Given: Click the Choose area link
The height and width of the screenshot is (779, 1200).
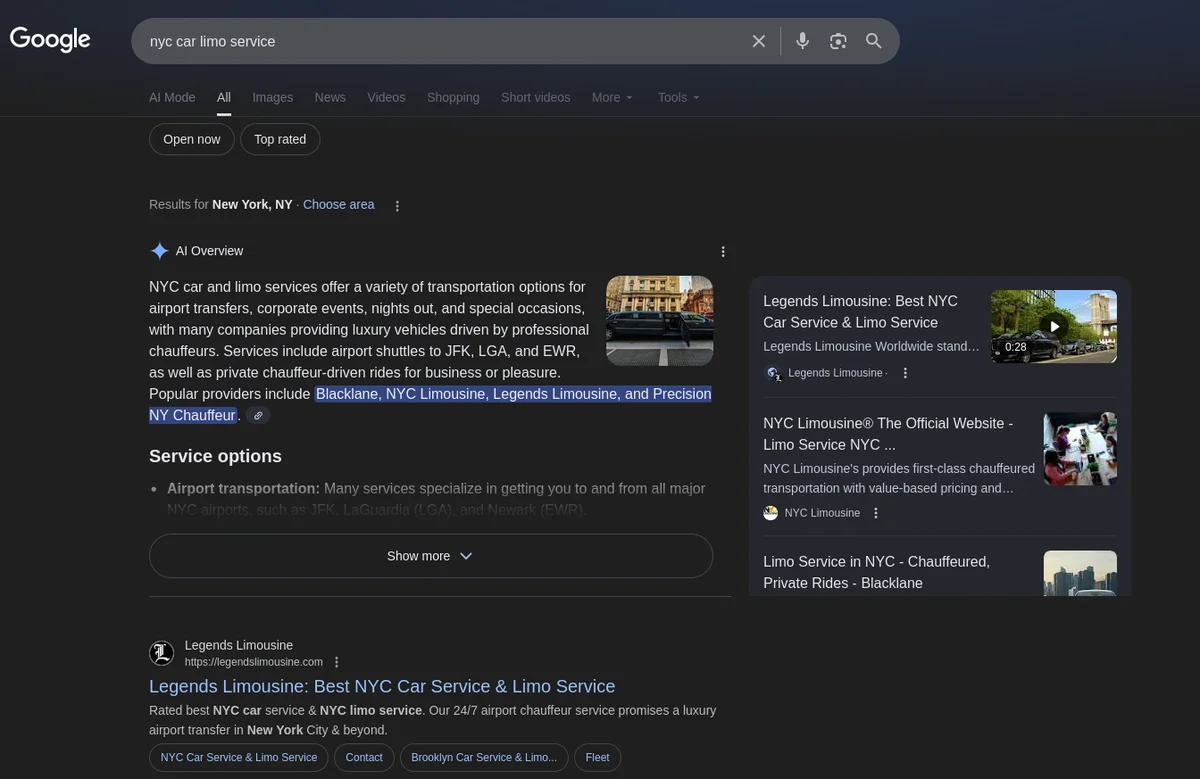Looking at the screenshot, I should pos(338,204).
